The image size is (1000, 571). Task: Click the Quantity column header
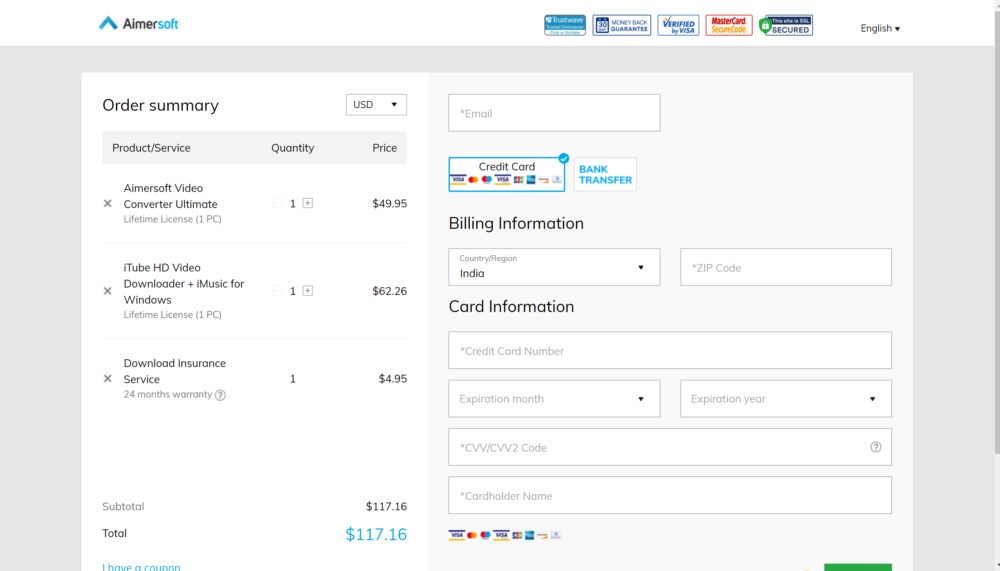click(x=293, y=148)
